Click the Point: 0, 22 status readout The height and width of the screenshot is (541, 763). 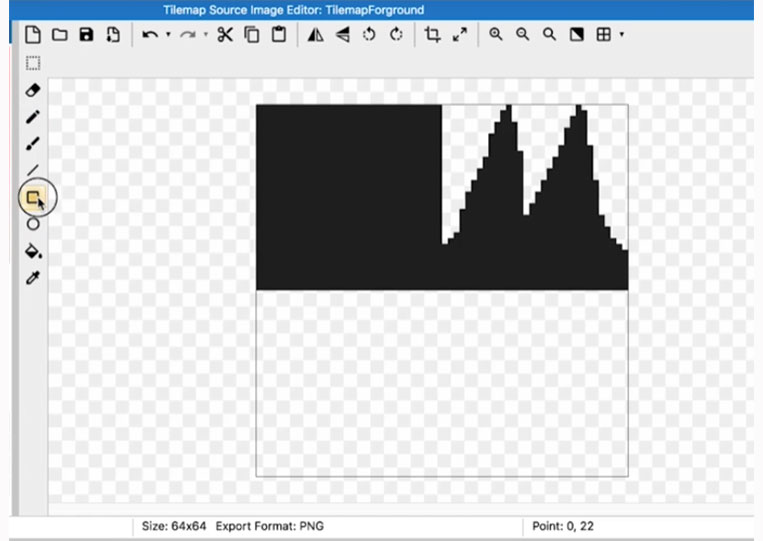(x=563, y=526)
